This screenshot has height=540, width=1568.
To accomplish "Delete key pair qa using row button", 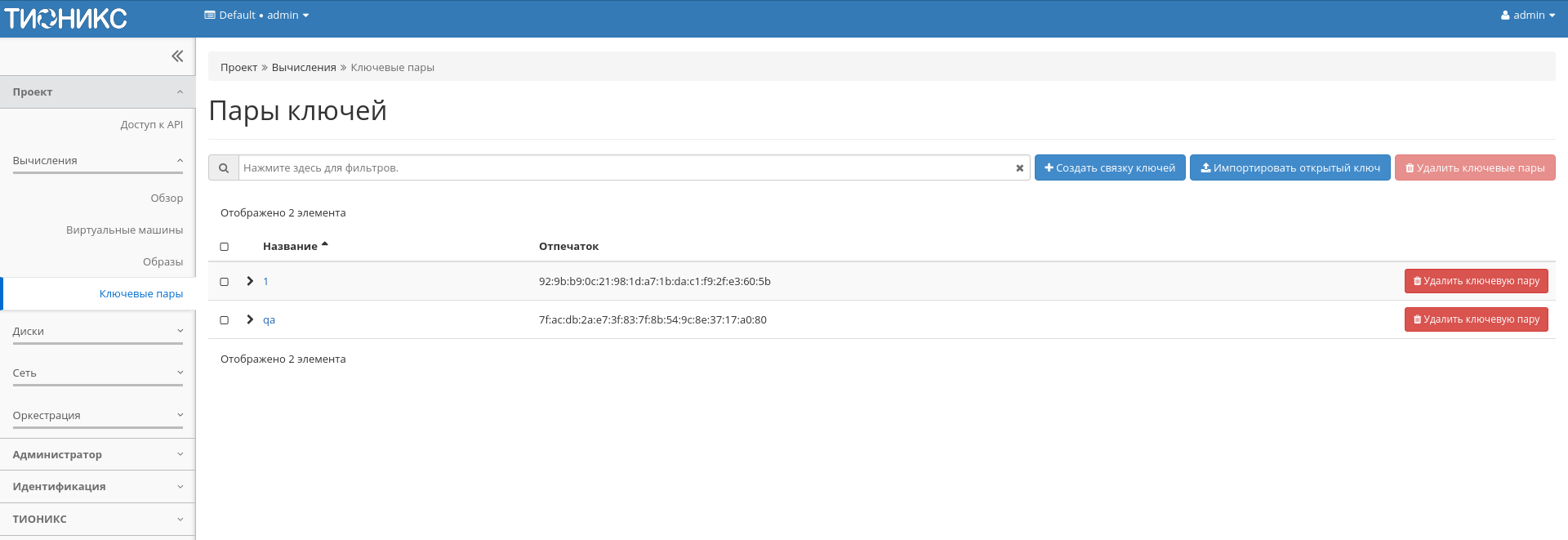I will point(1476,319).
